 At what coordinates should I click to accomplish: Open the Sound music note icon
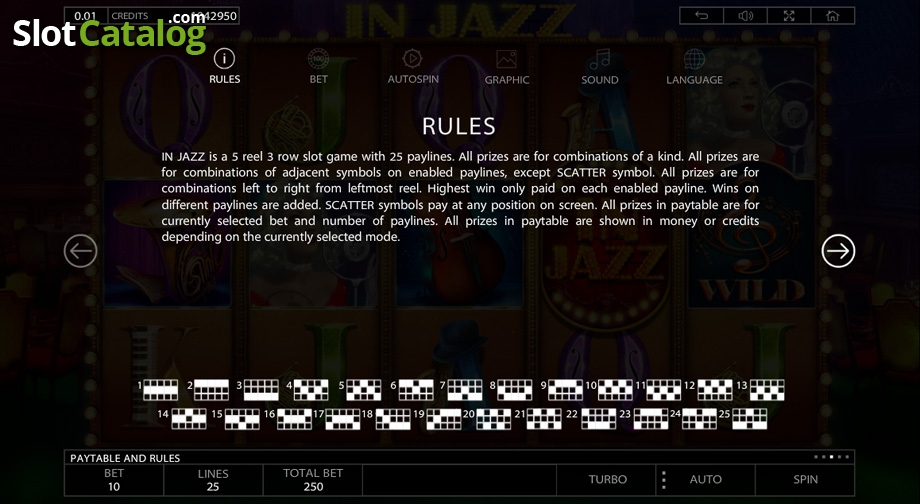[600, 59]
